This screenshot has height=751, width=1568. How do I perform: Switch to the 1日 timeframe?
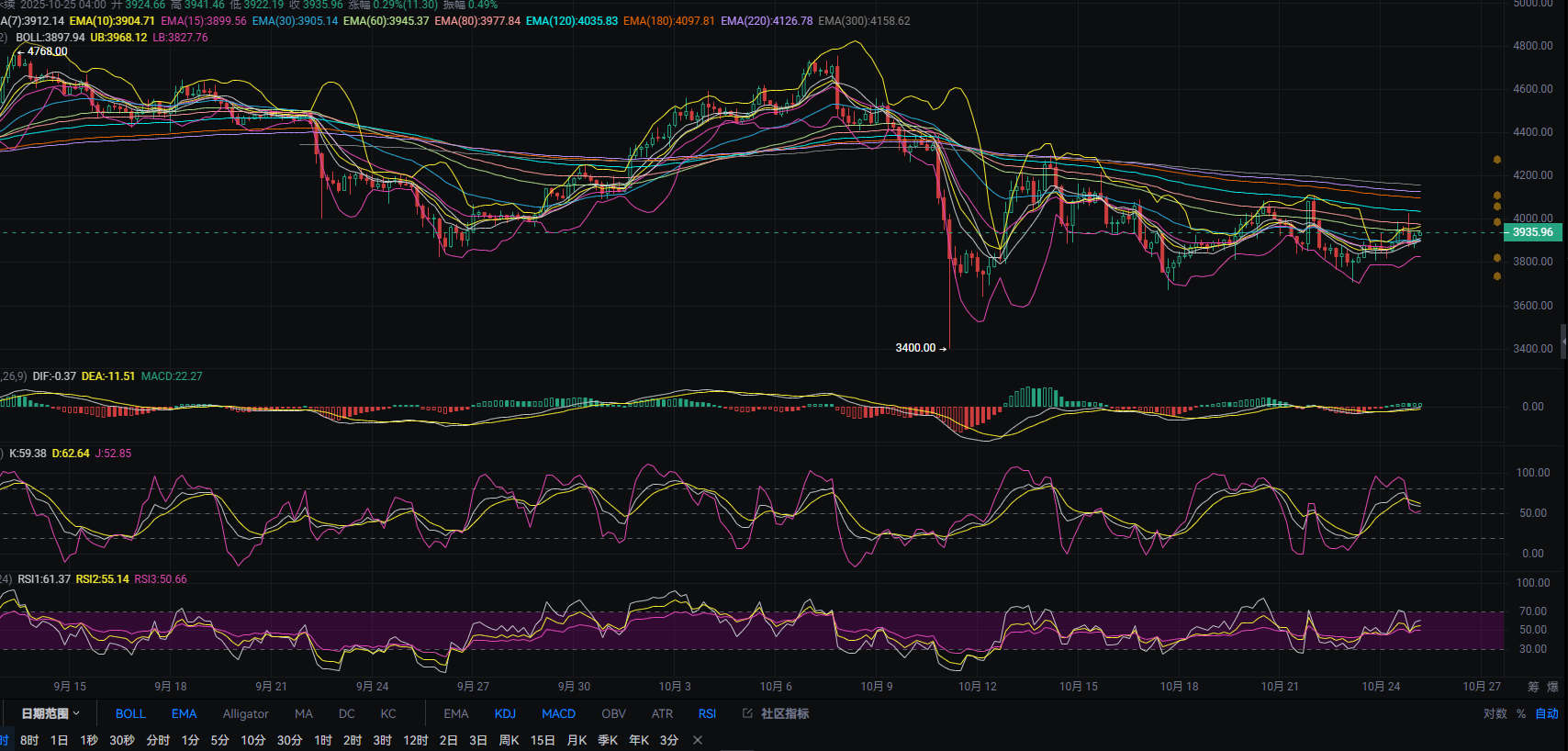point(59,740)
